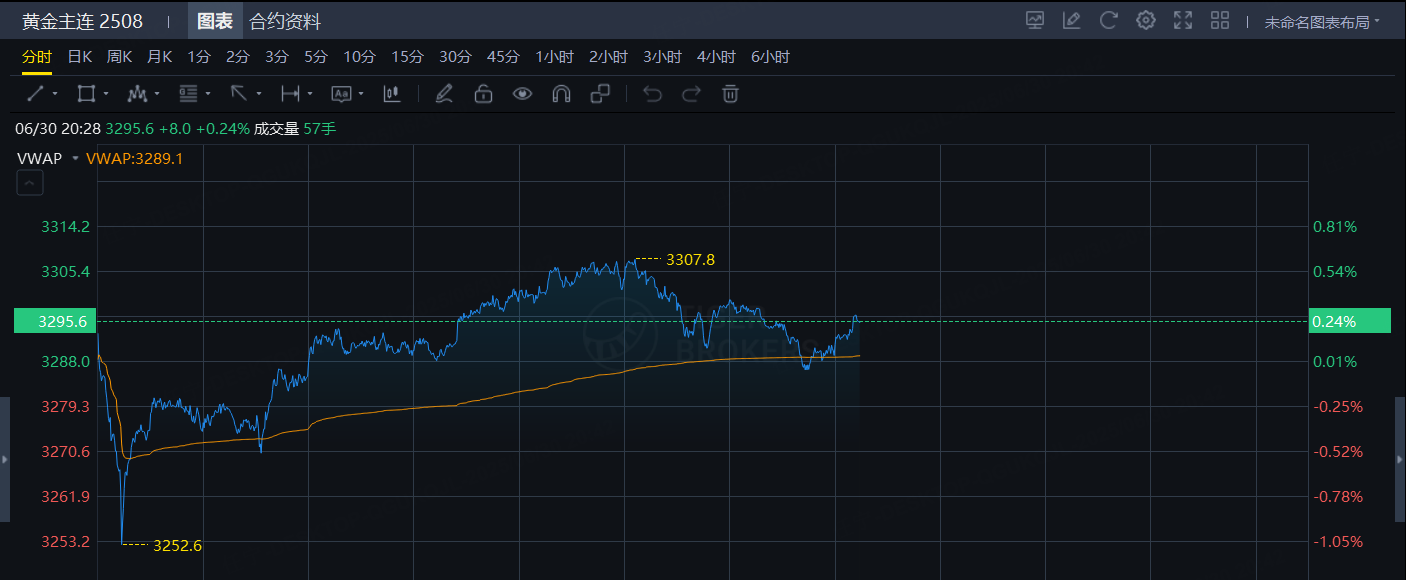1406x580 pixels.
Task: Open chart settings gear icon
Action: tap(1146, 20)
